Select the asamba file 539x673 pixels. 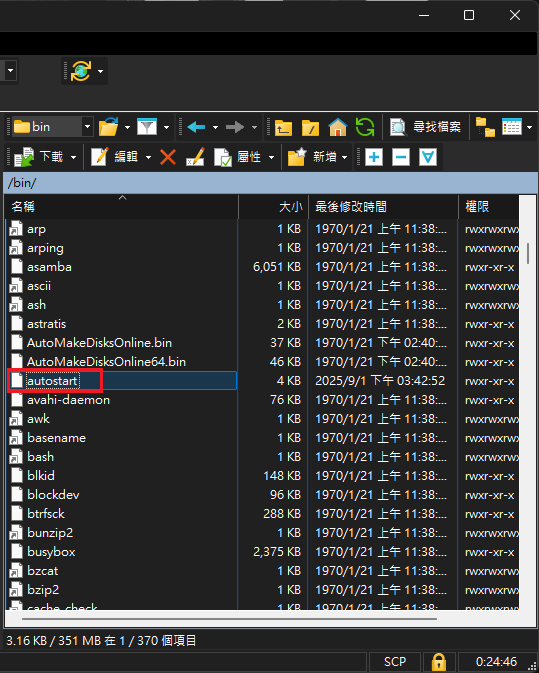coord(49,267)
